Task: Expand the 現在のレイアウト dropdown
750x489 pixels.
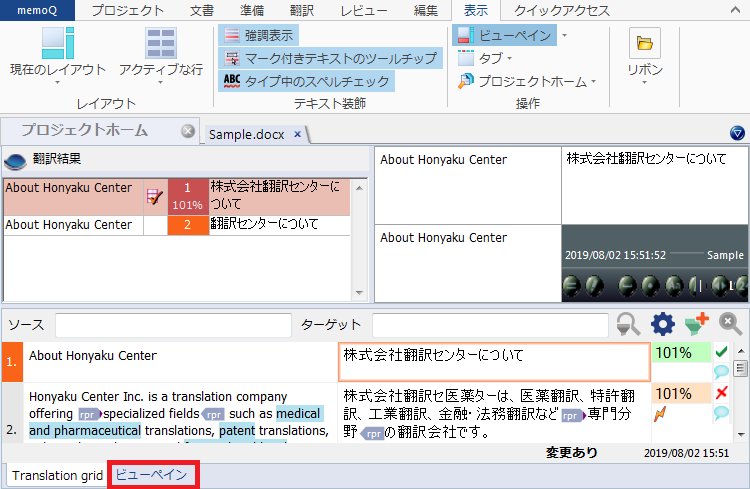Action: [x=57, y=69]
